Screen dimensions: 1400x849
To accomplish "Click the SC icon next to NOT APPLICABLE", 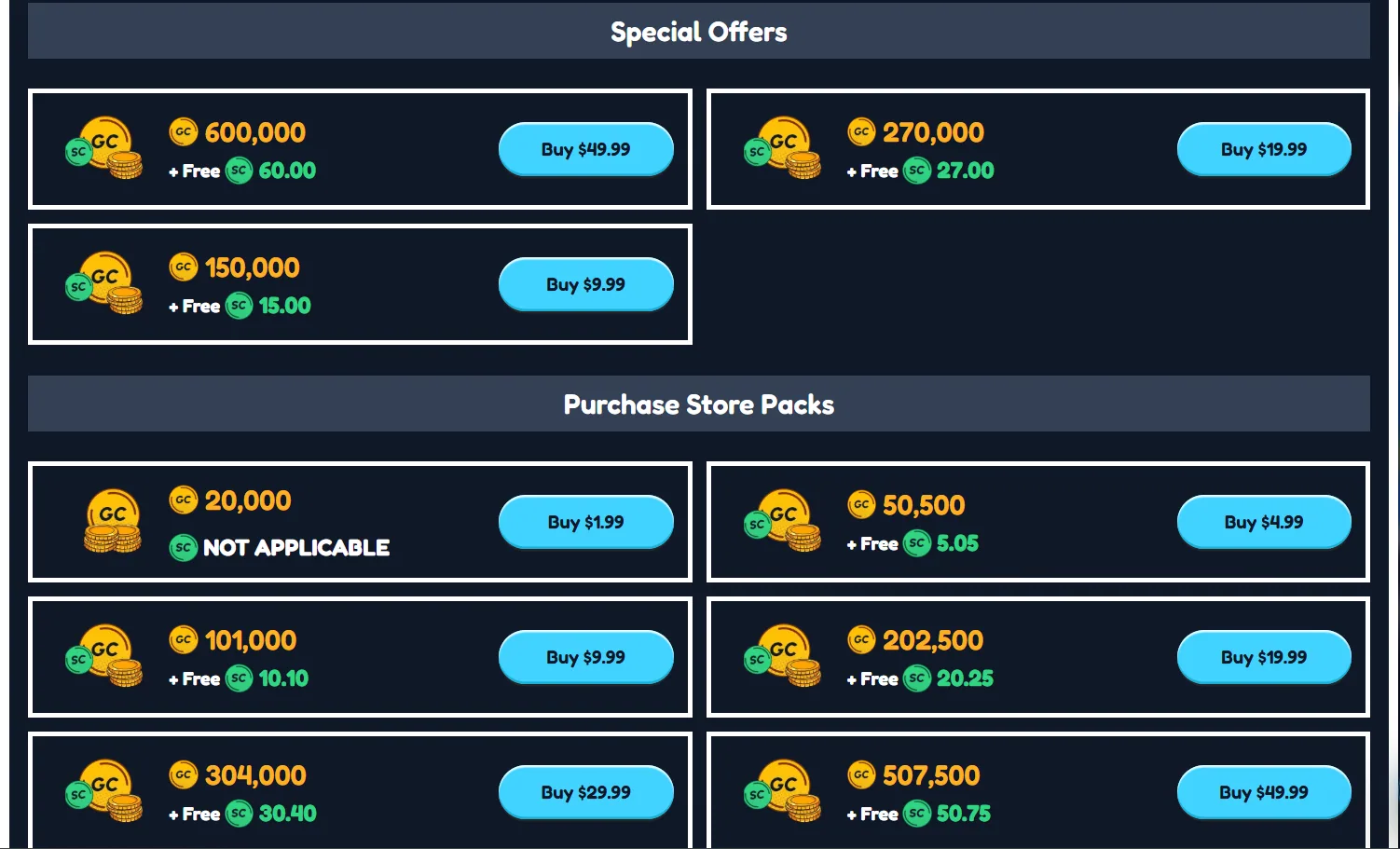I will click(184, 548).
